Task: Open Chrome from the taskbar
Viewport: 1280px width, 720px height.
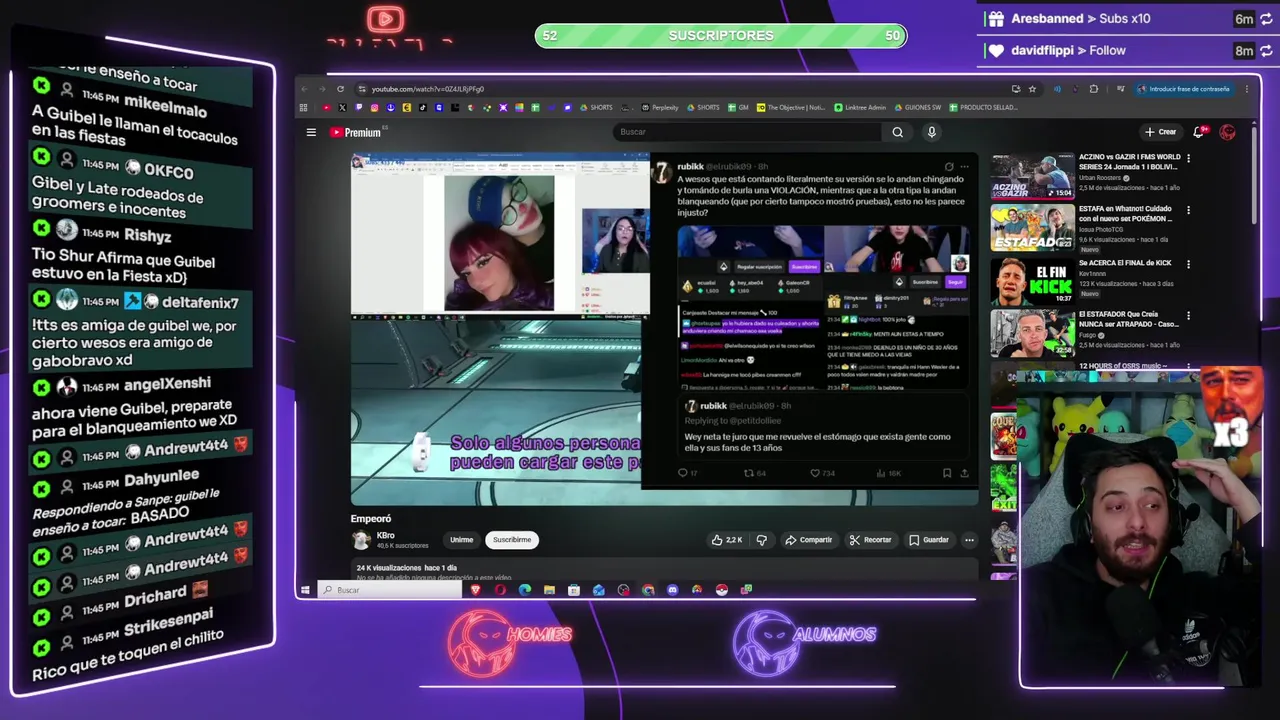Action: tap(648, 590)
